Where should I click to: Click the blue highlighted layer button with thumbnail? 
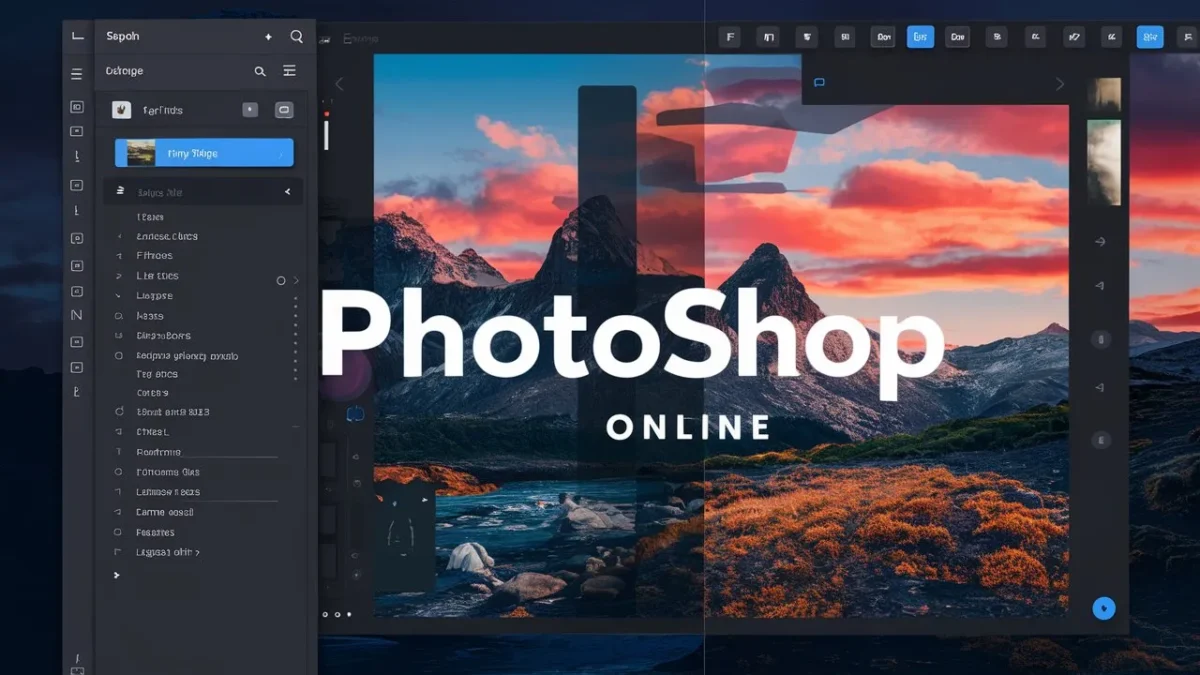204,153
